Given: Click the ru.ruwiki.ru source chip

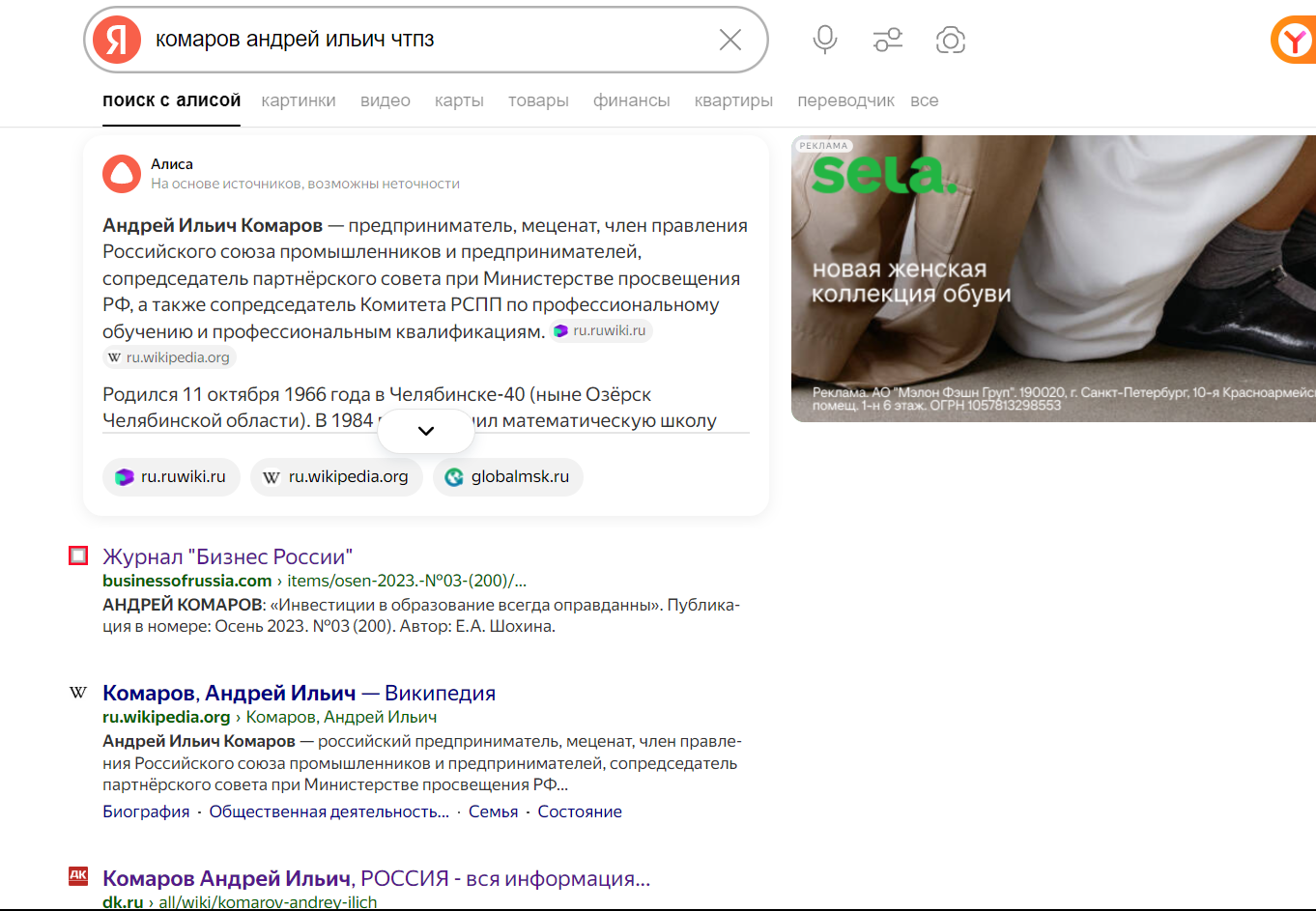Looking at the screenshot, I should pos(171,476).
